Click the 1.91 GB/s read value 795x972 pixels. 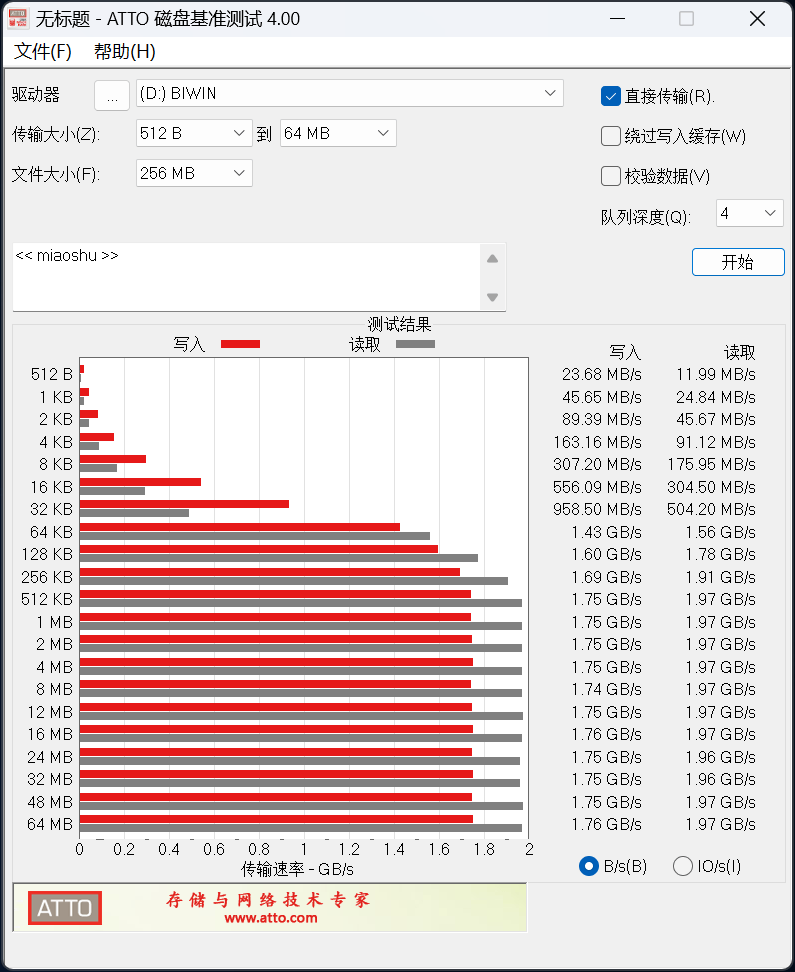tap(721, 577)
